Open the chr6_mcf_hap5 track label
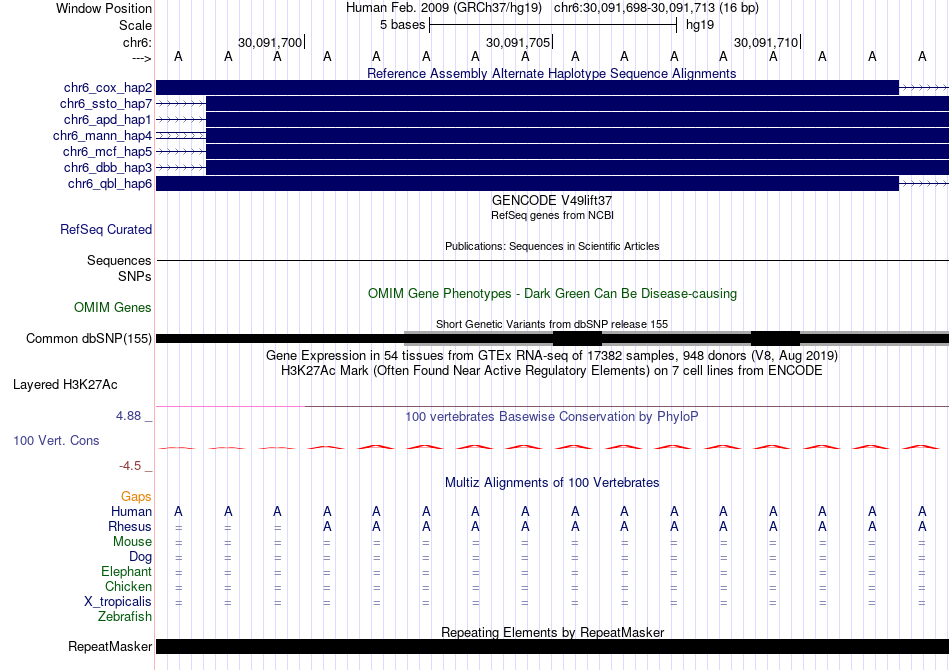Viewport: 950px width, 670px height. pyautogui.click(x=107, y=151)
